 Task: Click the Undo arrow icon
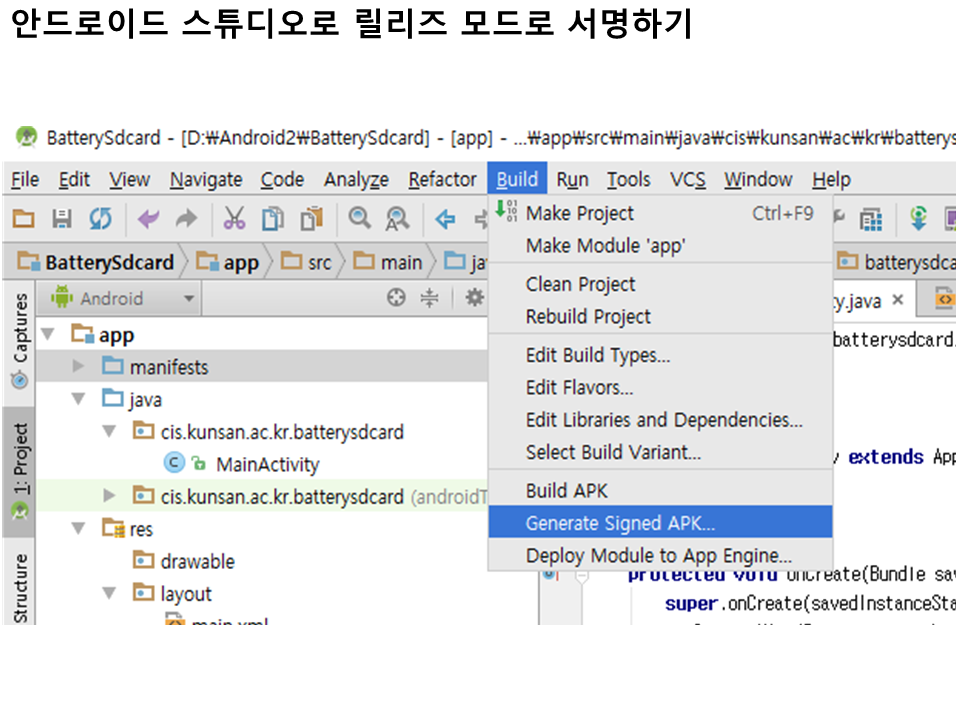pos(148,218)
